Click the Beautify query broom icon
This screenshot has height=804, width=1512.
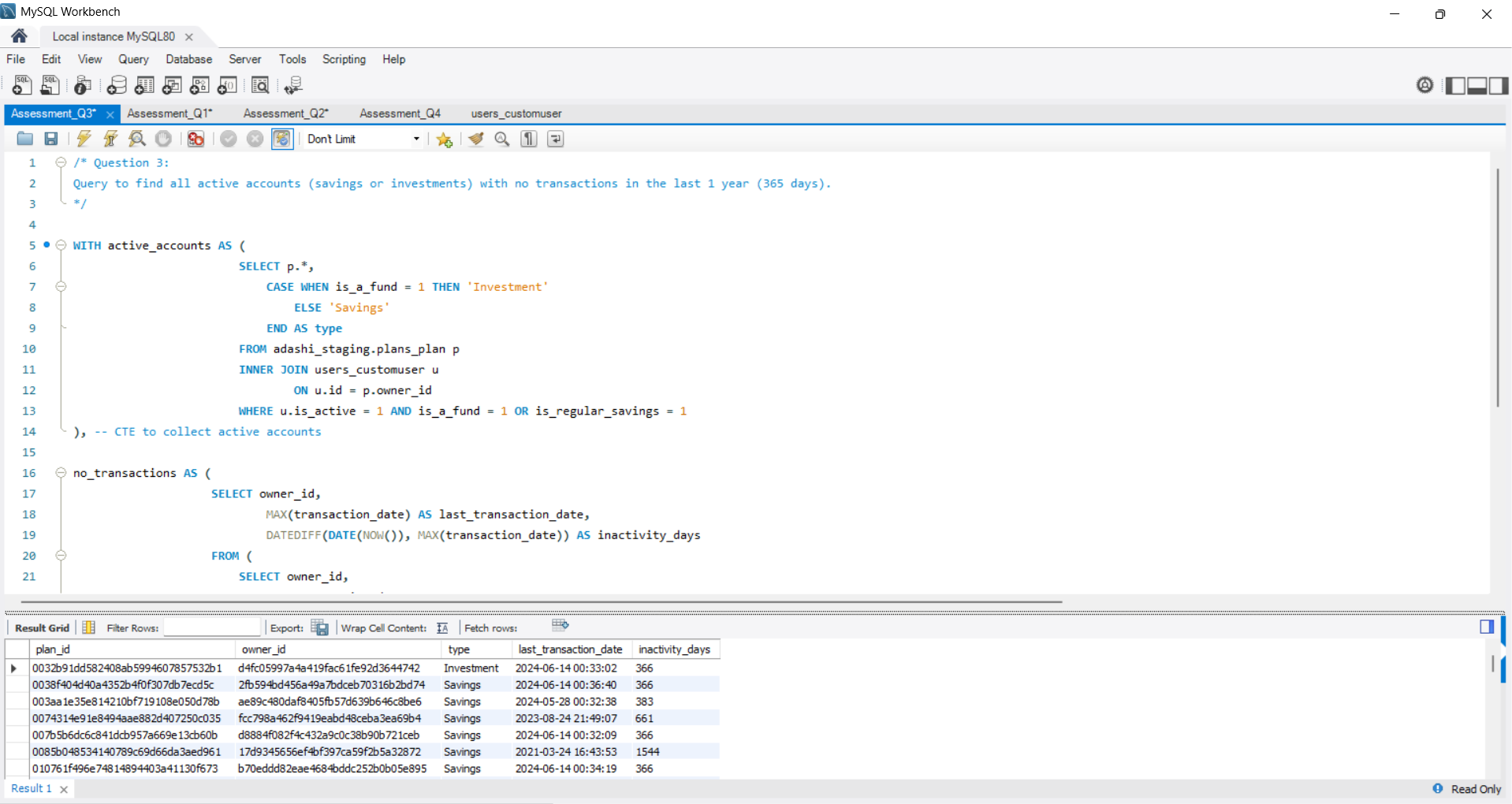click(x=475, y=139)
